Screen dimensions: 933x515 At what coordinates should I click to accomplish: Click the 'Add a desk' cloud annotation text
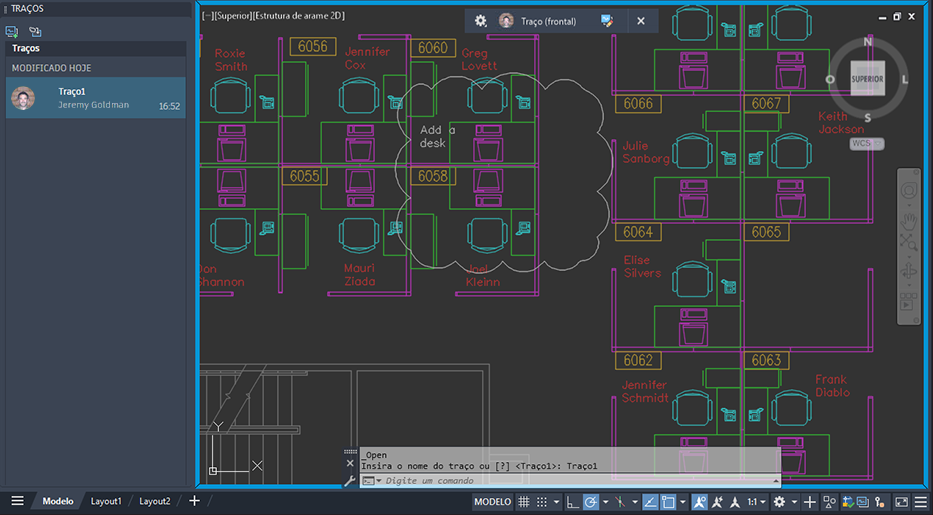[x=437, y=136]
